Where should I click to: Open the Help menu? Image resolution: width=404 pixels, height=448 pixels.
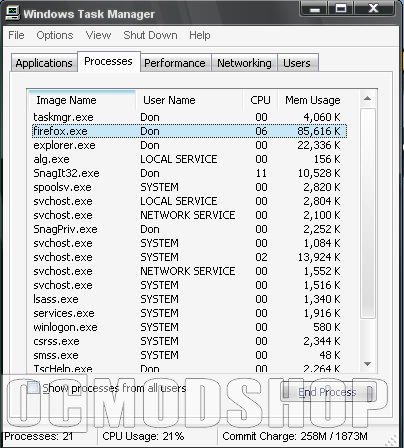(200, 35)
